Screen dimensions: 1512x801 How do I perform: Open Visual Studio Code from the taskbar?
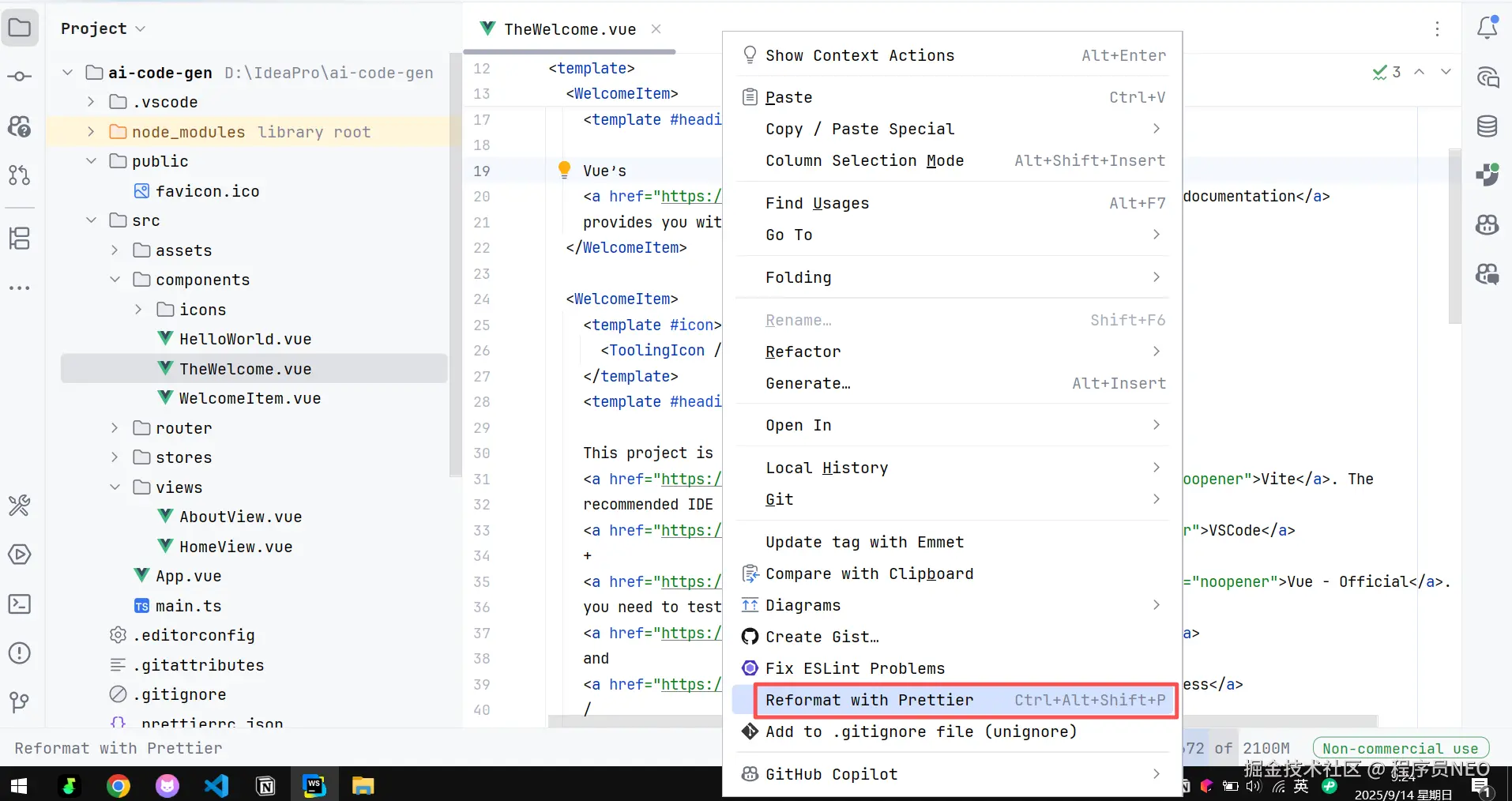216,786
